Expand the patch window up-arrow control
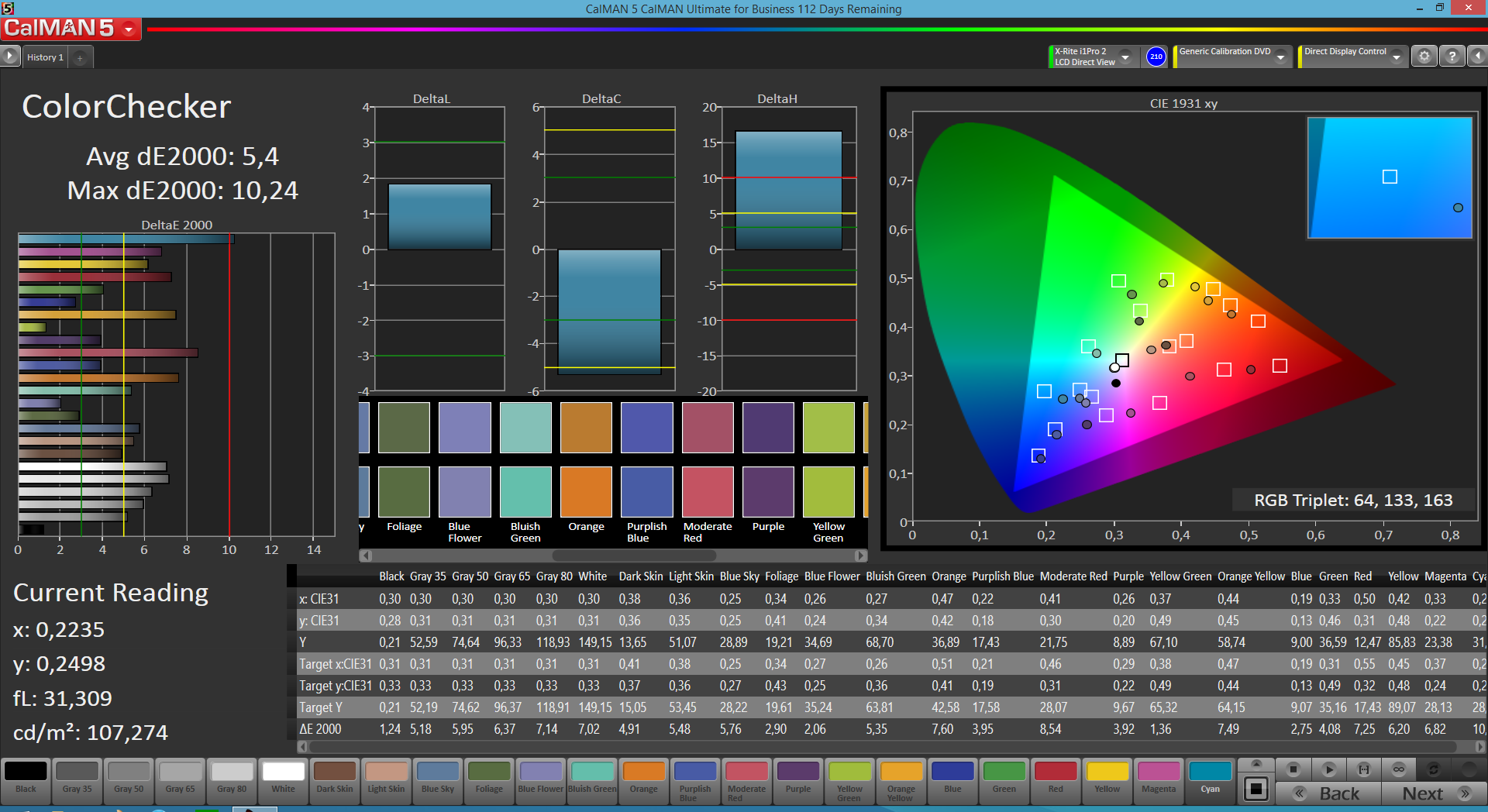This screenshot has height=812, width=1488. 1256,764
